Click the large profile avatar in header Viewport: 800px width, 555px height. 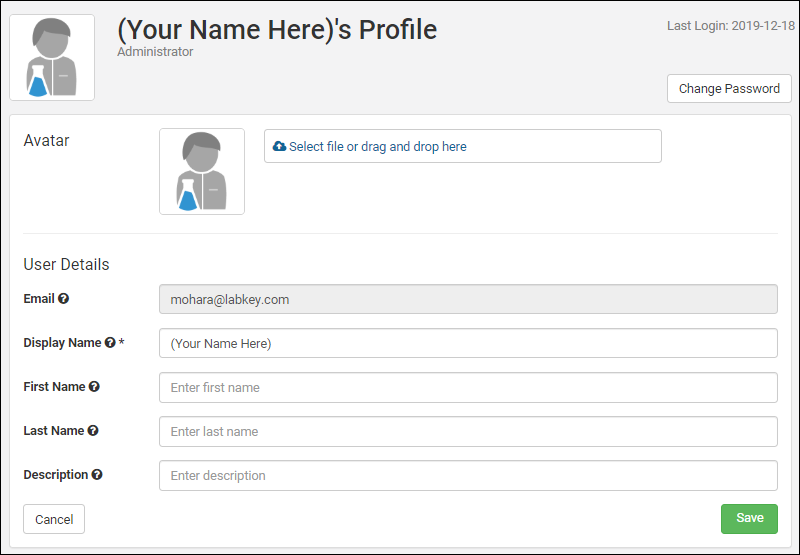pyautogui.click(x=52, y=58)
